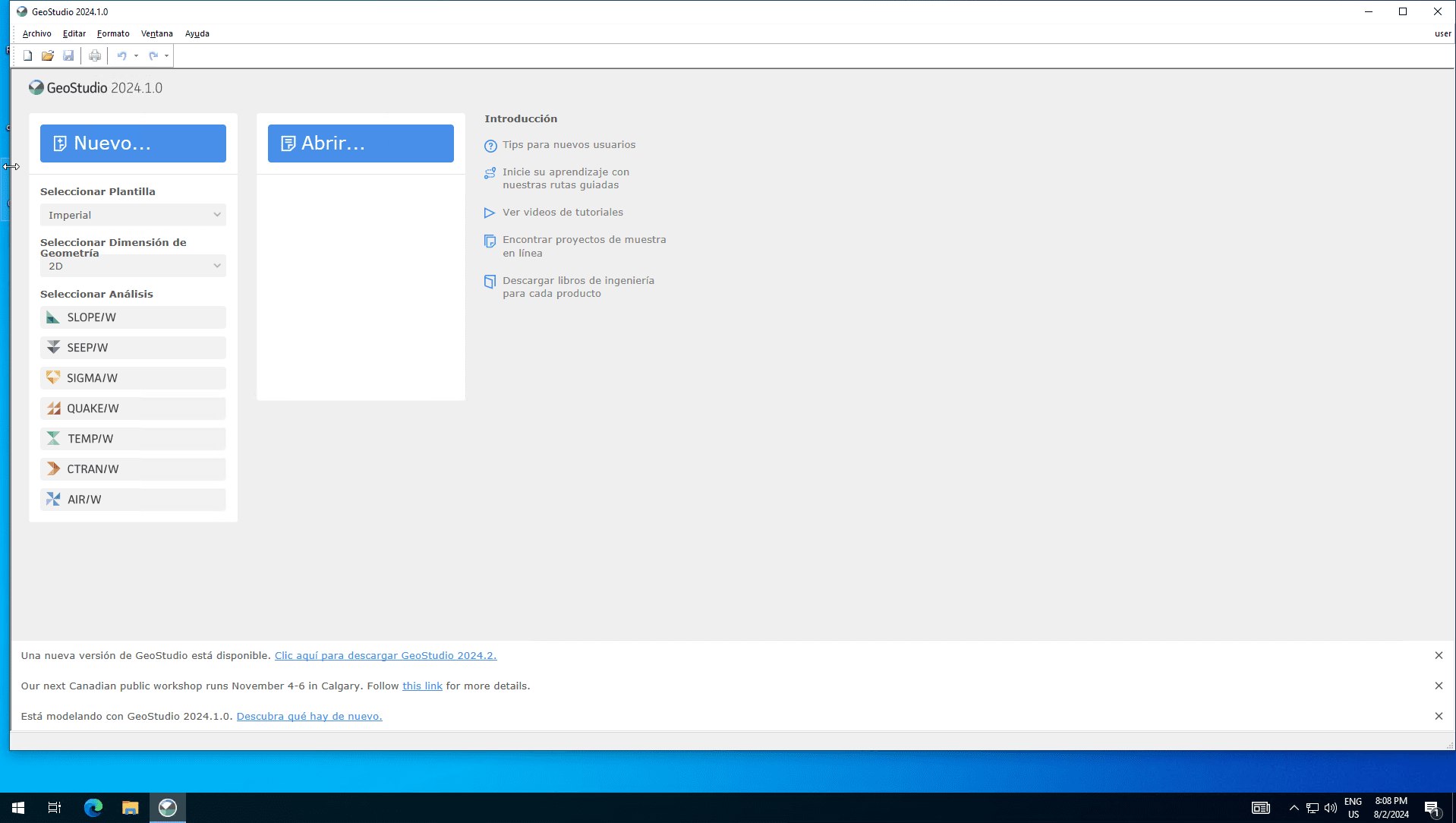Select the SEEP/W analysis
The image size is (1456, 823).
(133, 348)
